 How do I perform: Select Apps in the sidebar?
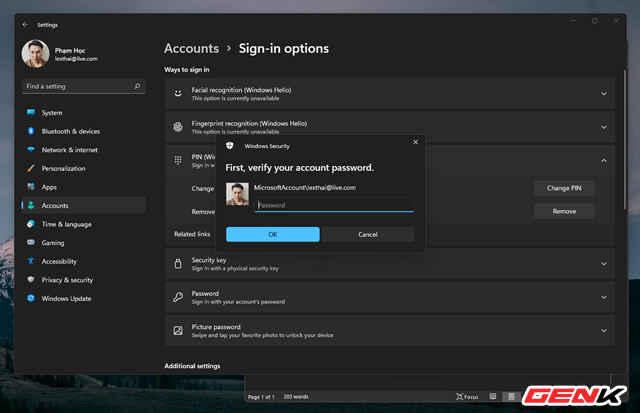[84, 187]
